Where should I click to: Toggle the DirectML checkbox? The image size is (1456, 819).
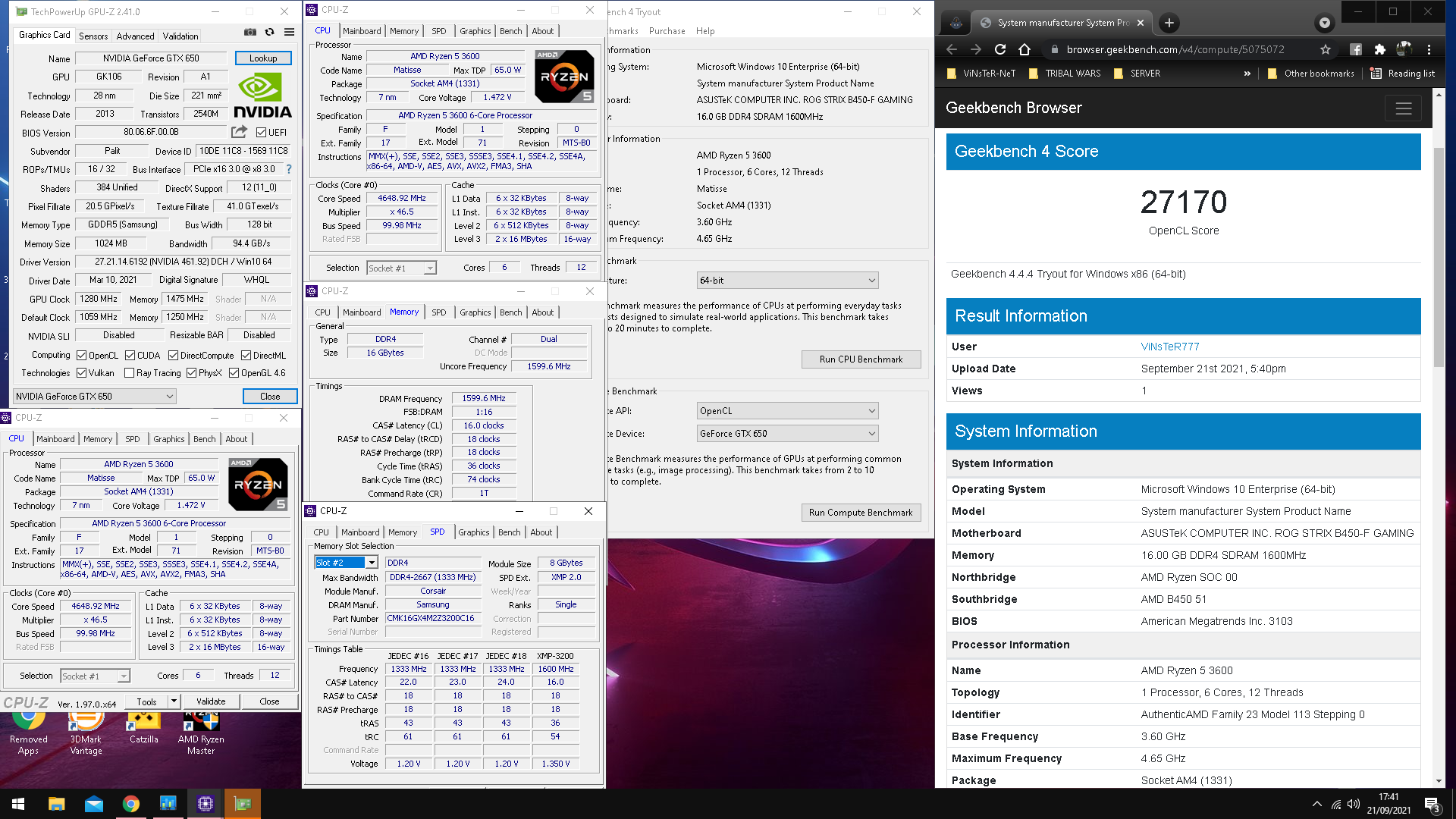[x=246, y=356]
